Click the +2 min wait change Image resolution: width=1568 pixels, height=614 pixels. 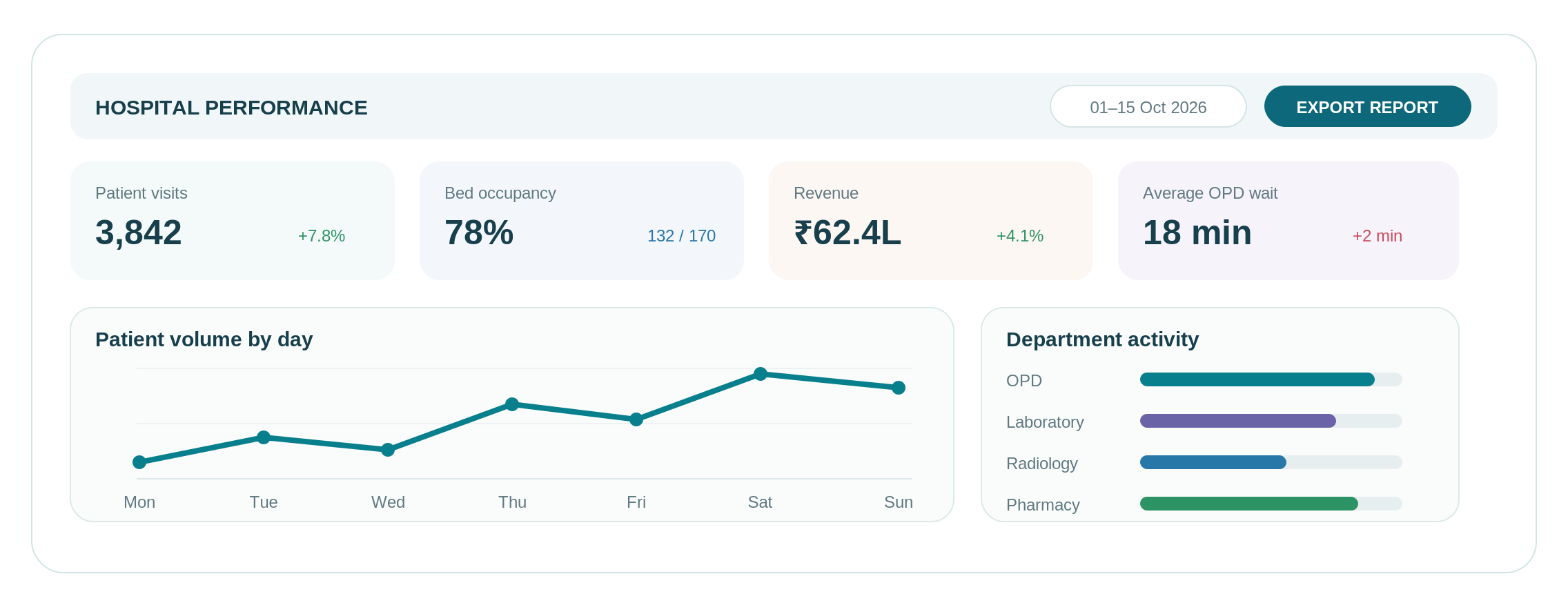(x=1378, y=236)
